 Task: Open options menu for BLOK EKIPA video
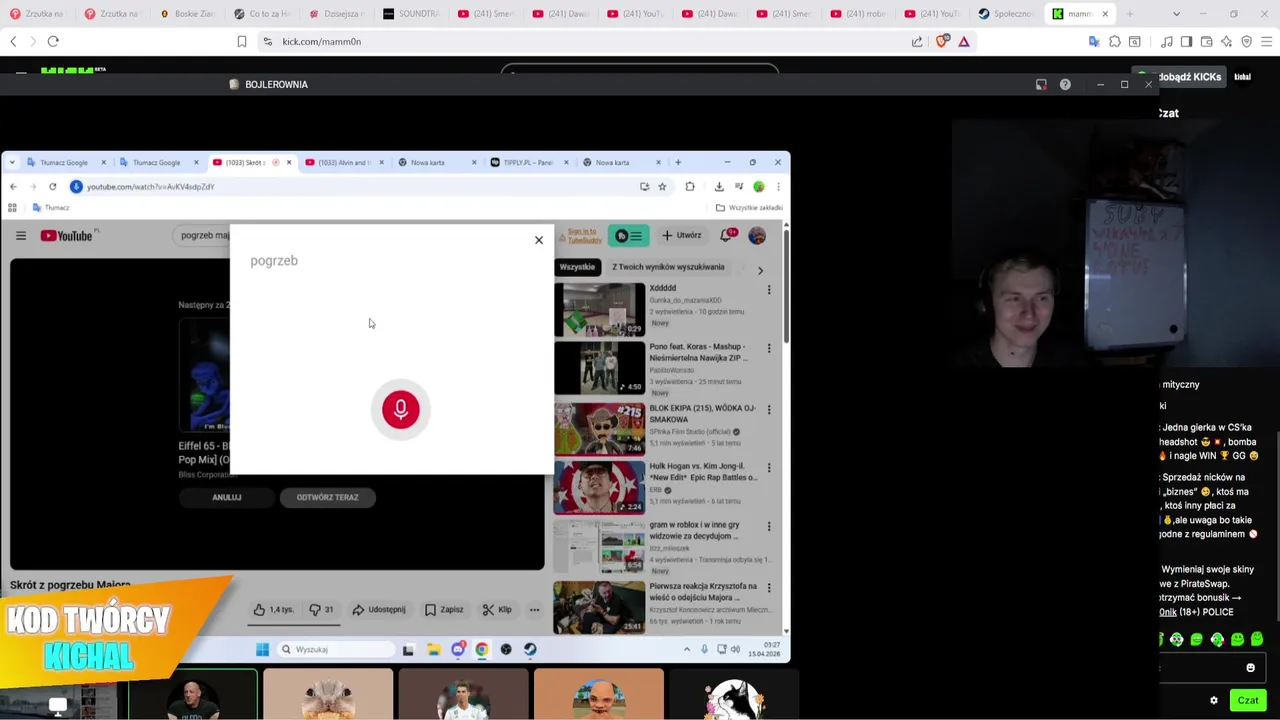tap(769, 409)
